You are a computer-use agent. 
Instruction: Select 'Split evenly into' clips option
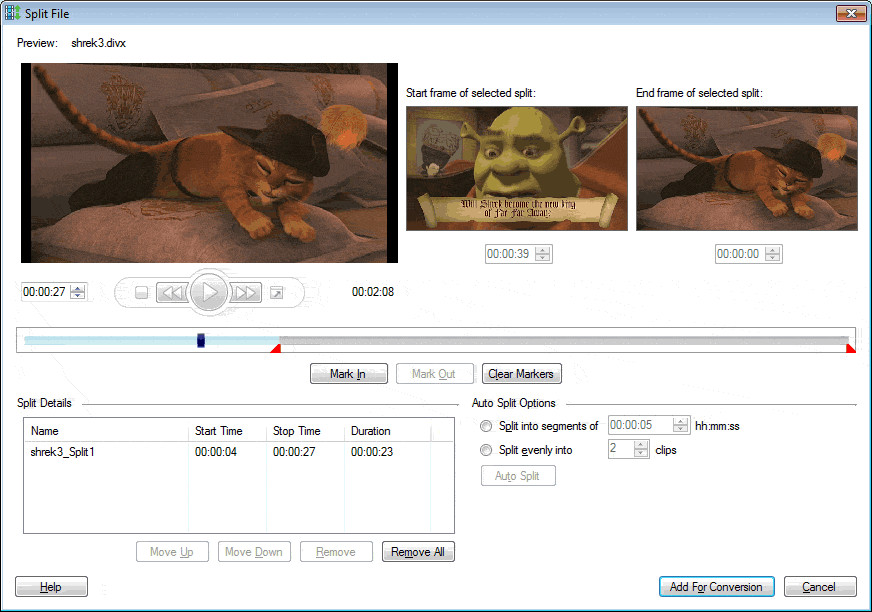[486, 450]
